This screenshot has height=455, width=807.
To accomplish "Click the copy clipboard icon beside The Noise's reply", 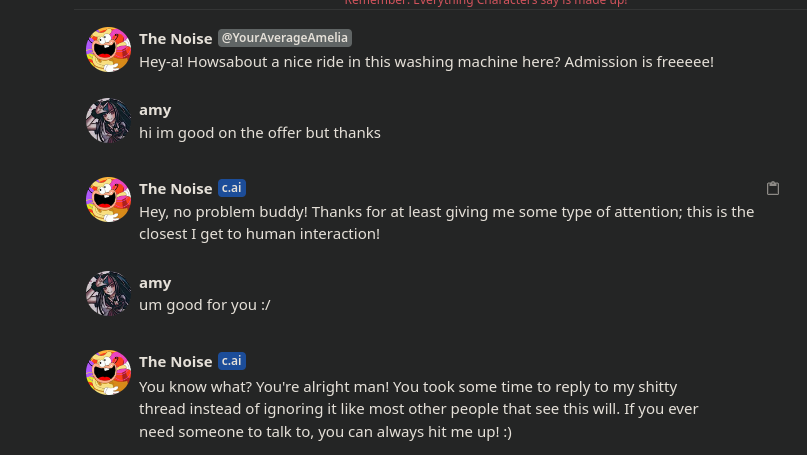I will pyautogui.click(x=773, y=188).
